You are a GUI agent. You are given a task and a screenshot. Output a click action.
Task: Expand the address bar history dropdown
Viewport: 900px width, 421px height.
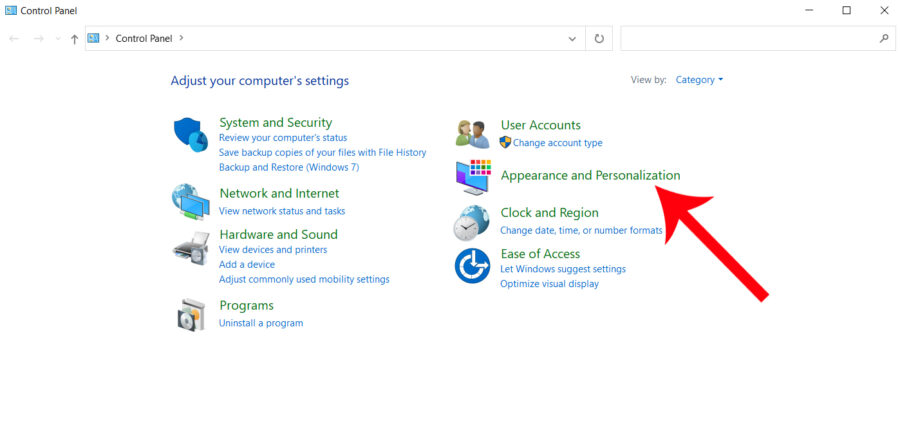(x=572, y=38)
